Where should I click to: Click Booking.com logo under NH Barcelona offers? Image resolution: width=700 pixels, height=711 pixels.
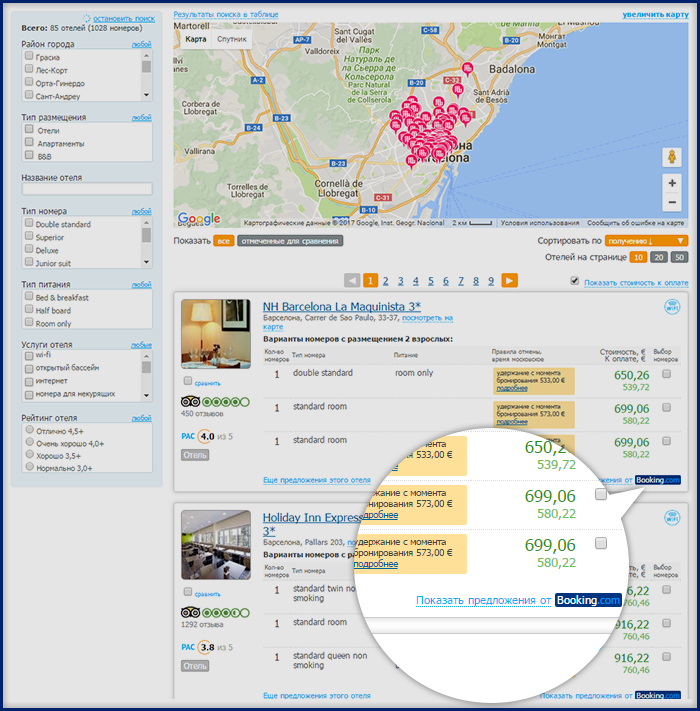[x=657, y=480]
